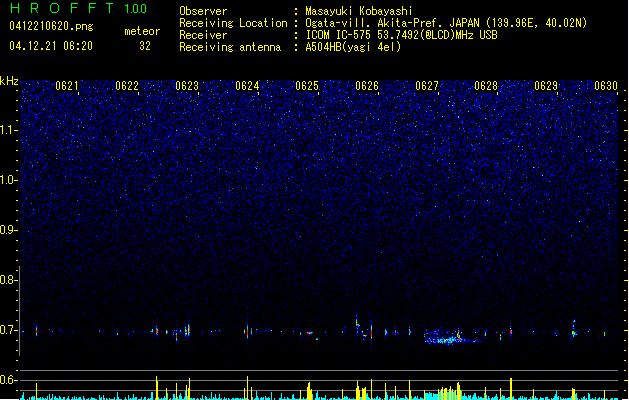Click the 0625 time marker
629x400 pixels.
click(x=307, y=86)
